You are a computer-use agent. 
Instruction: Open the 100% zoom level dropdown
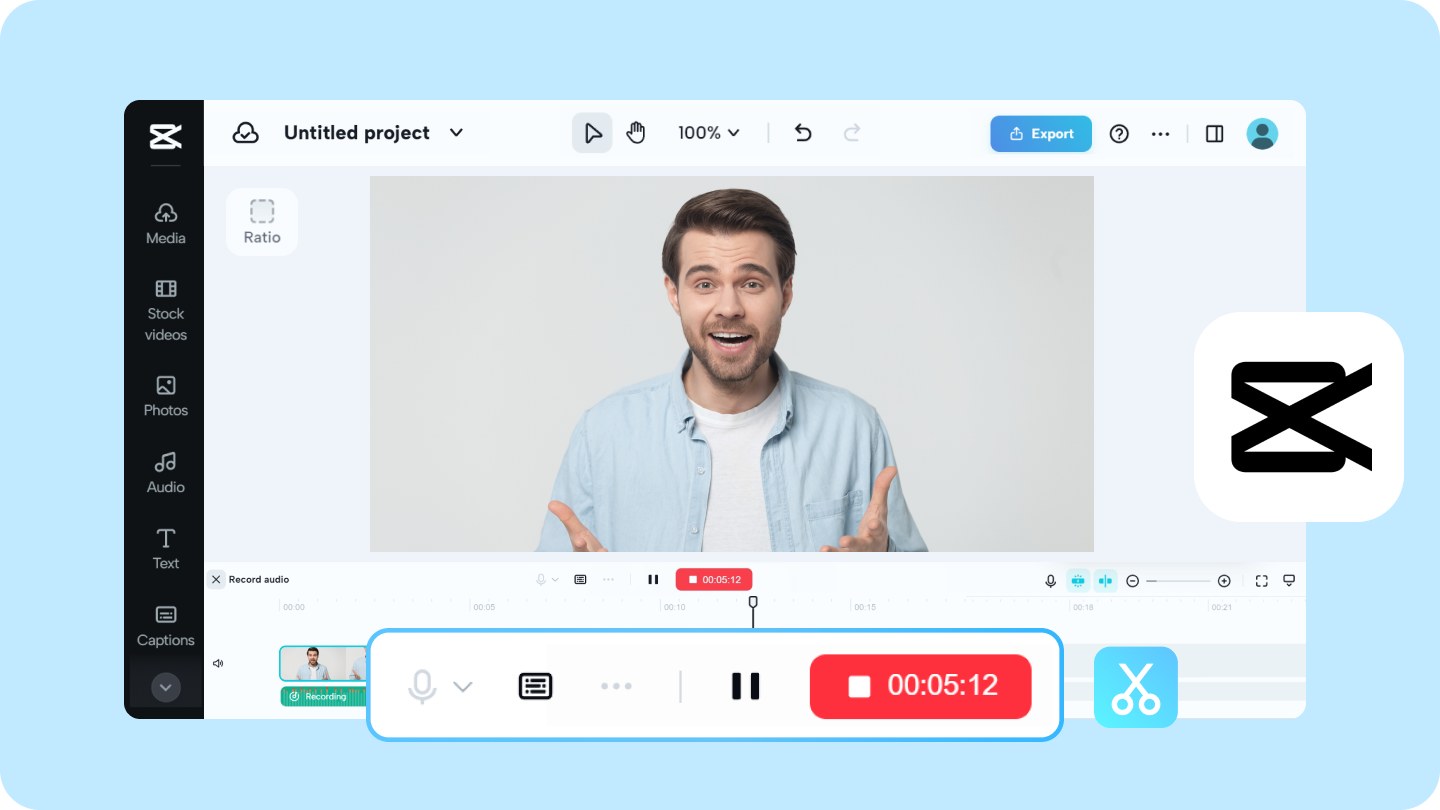pos(709,132)
